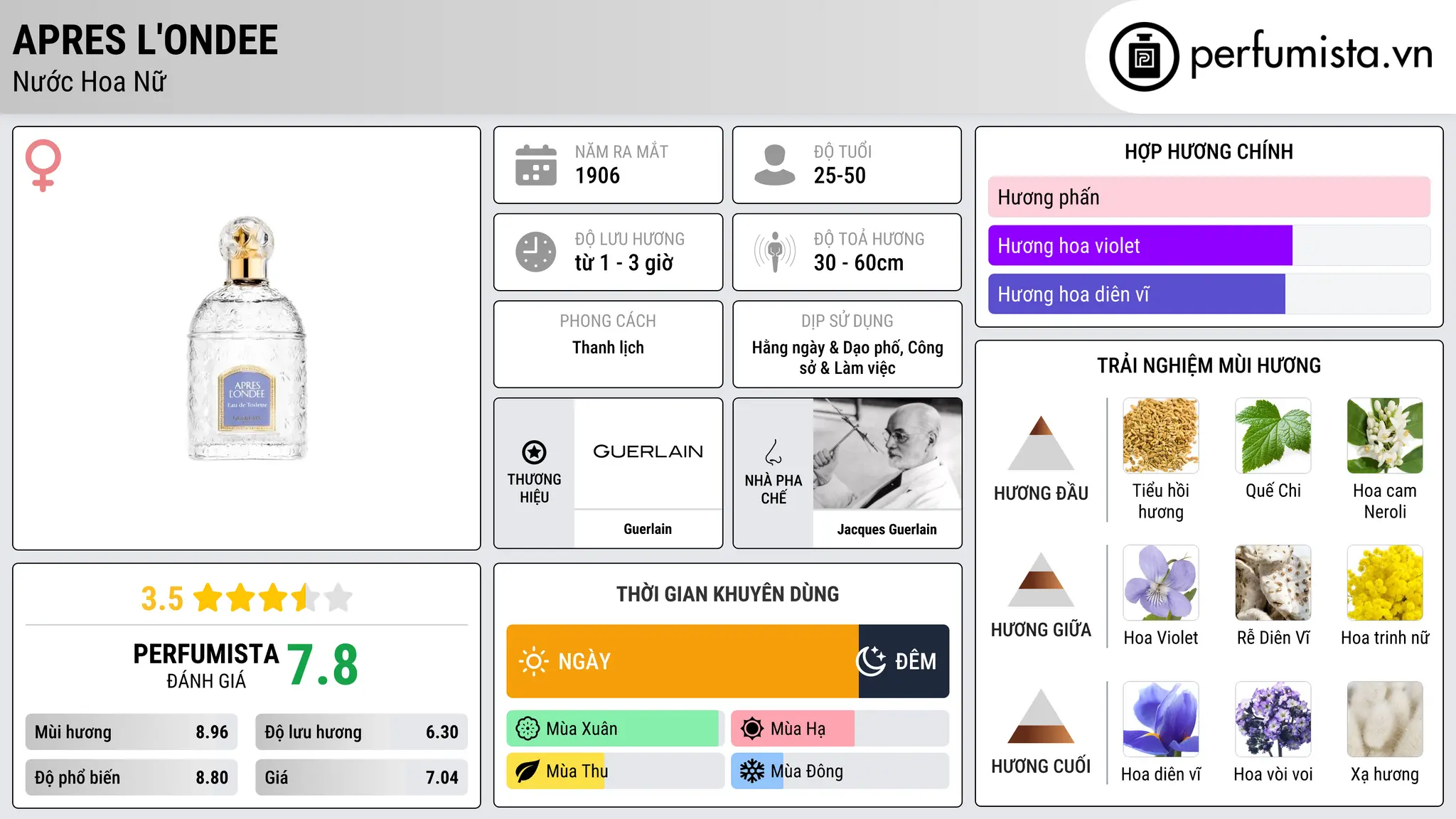Click the Hoa diên vĩ iris image

point(1161,719)
